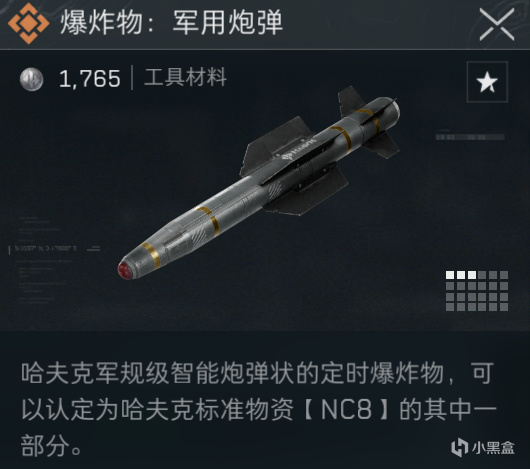530x469 pixels.
Task: Select the 1,765 price value
Action: pos(90,79)
